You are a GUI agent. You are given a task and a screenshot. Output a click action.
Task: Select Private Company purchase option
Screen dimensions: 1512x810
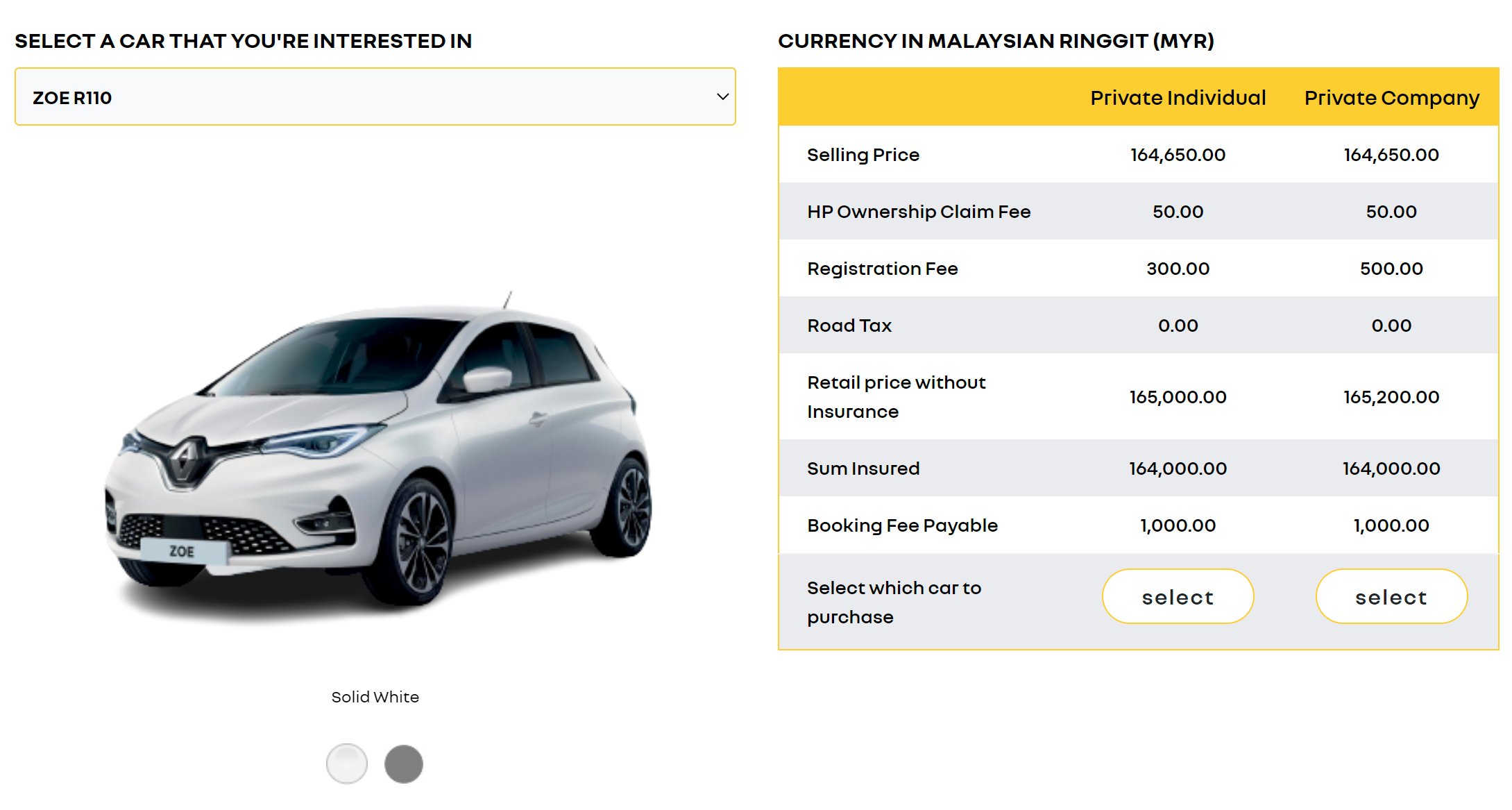(1391, 596)
